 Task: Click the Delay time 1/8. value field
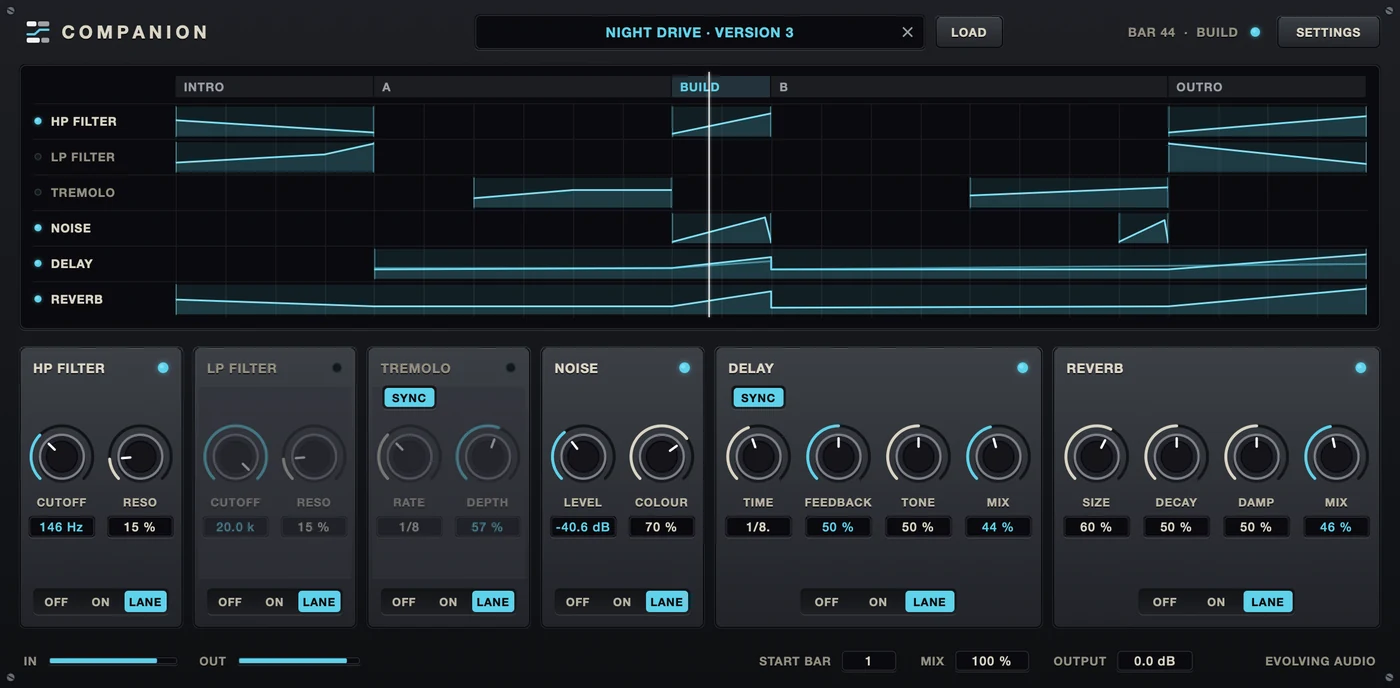coord(758,527)
